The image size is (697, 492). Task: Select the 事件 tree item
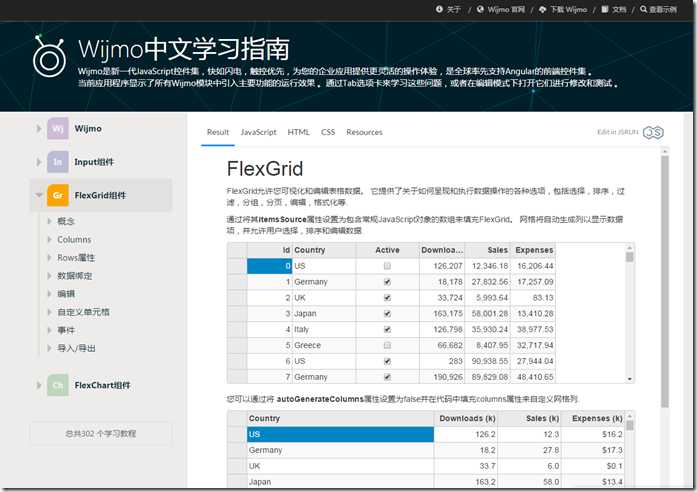[66, 330]
